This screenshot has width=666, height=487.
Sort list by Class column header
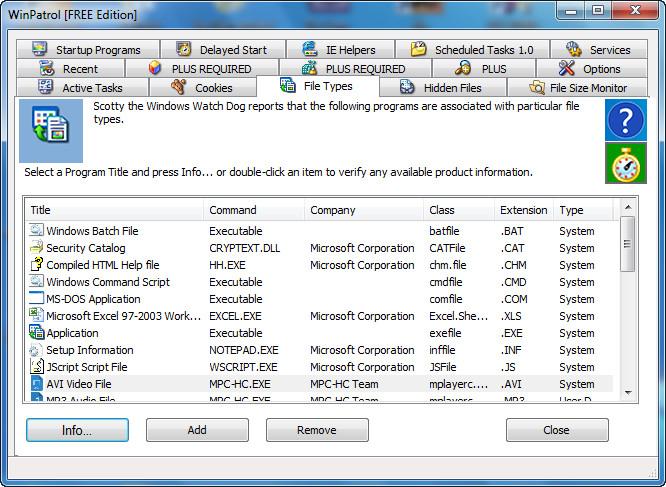click(x=459, y=210)
